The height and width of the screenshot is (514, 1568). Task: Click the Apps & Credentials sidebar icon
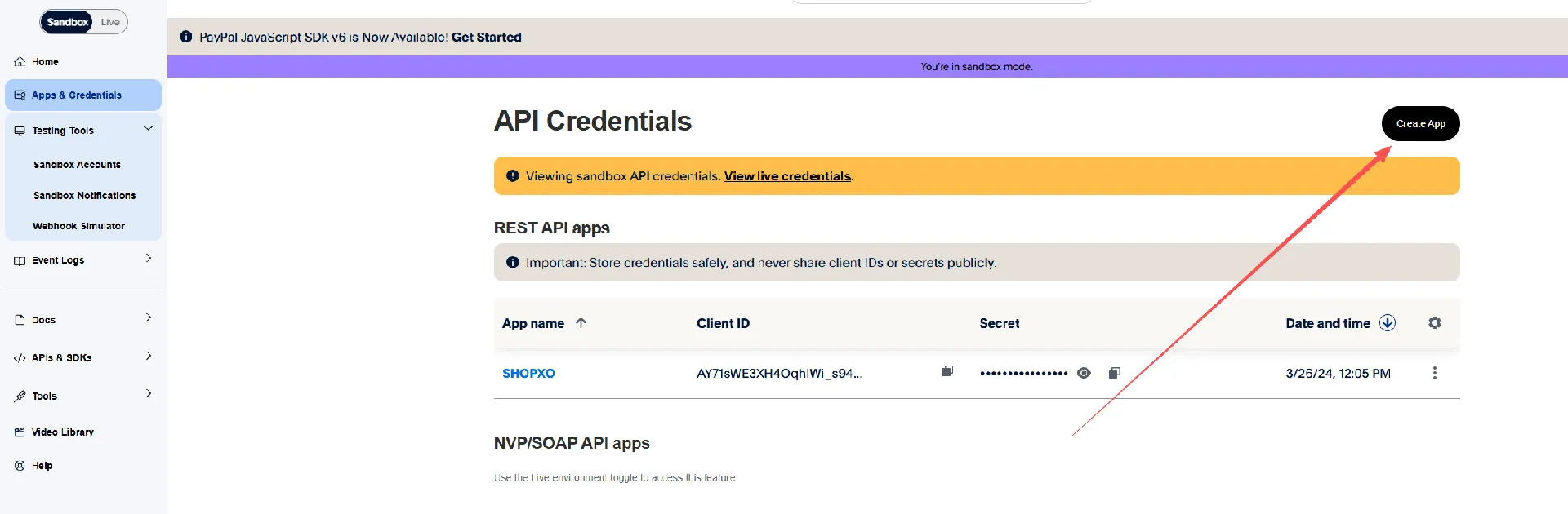click(20, 95)
